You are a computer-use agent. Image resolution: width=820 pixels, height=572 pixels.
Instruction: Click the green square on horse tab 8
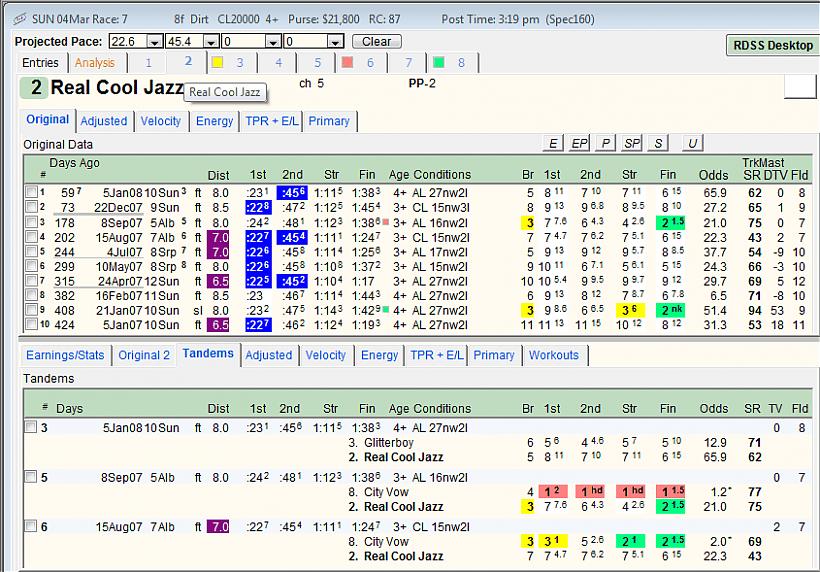(x=439, y=62)
